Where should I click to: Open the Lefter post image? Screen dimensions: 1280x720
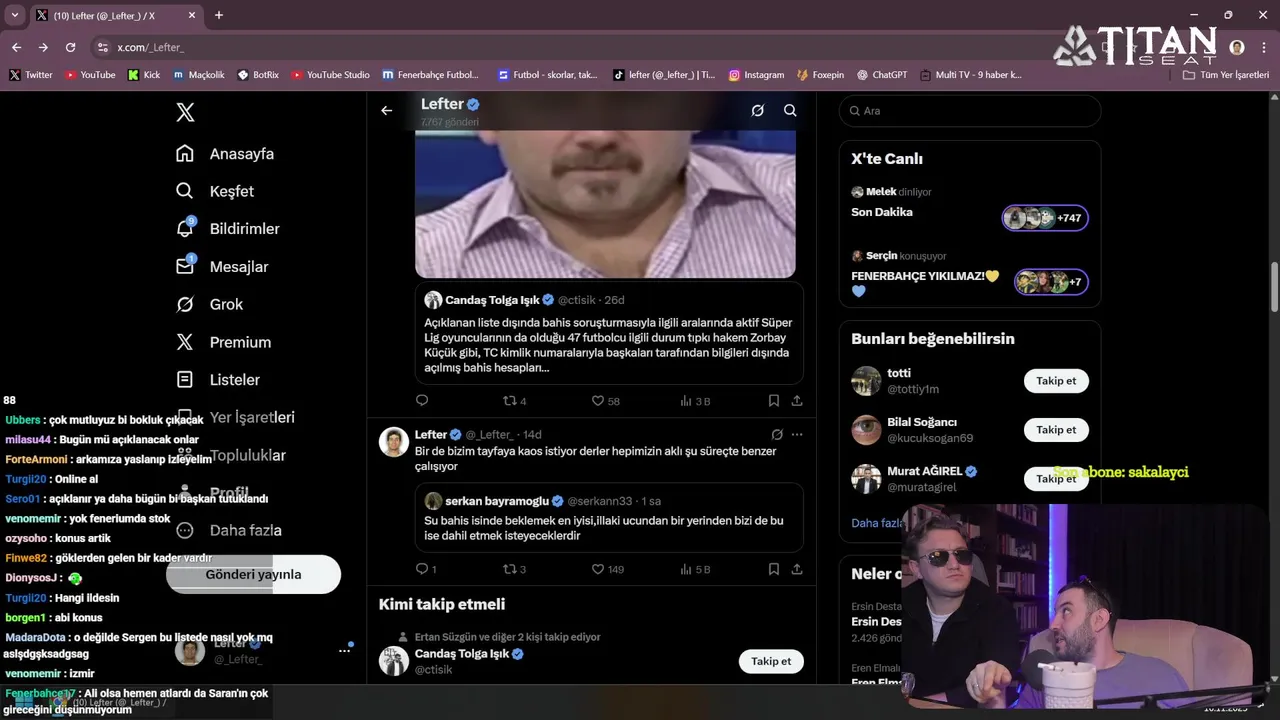[605, 203]
